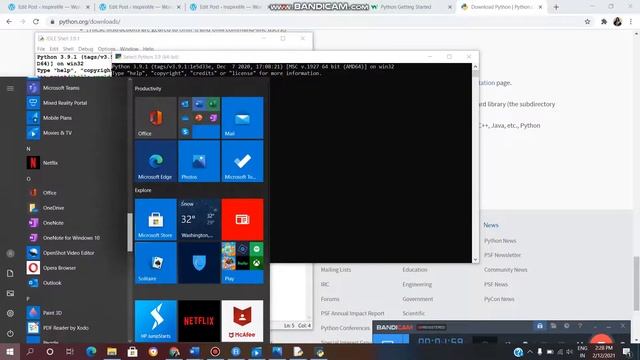
Task: Open the Mailing Lists link
Action: click(336, 269)
